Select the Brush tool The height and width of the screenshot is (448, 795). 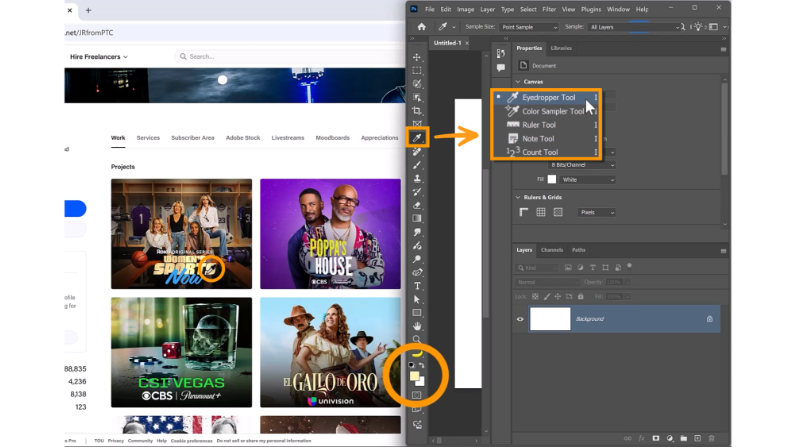[x=417, y=165]
